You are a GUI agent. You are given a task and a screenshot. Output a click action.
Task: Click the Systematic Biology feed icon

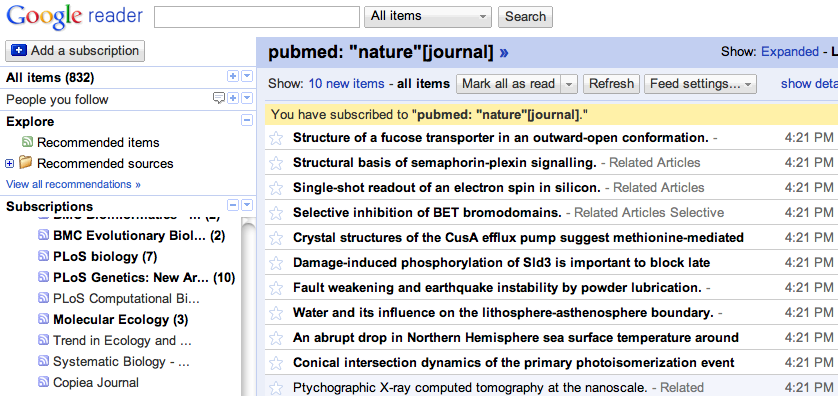click(43, 361)
